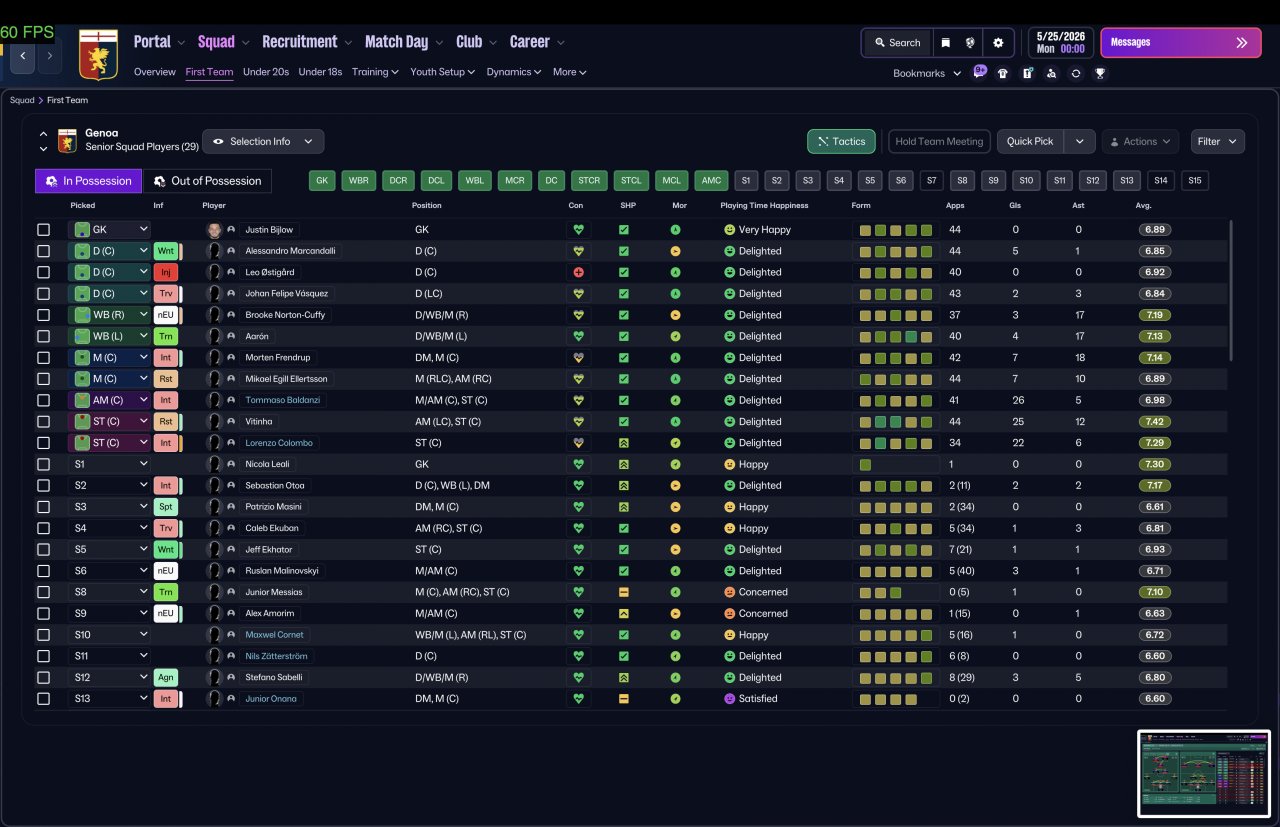Open the S1 picked dropdown for Nicola Leali
Image resolution: width=1280 pixels, height=827 pixels.
pos(109,464)
